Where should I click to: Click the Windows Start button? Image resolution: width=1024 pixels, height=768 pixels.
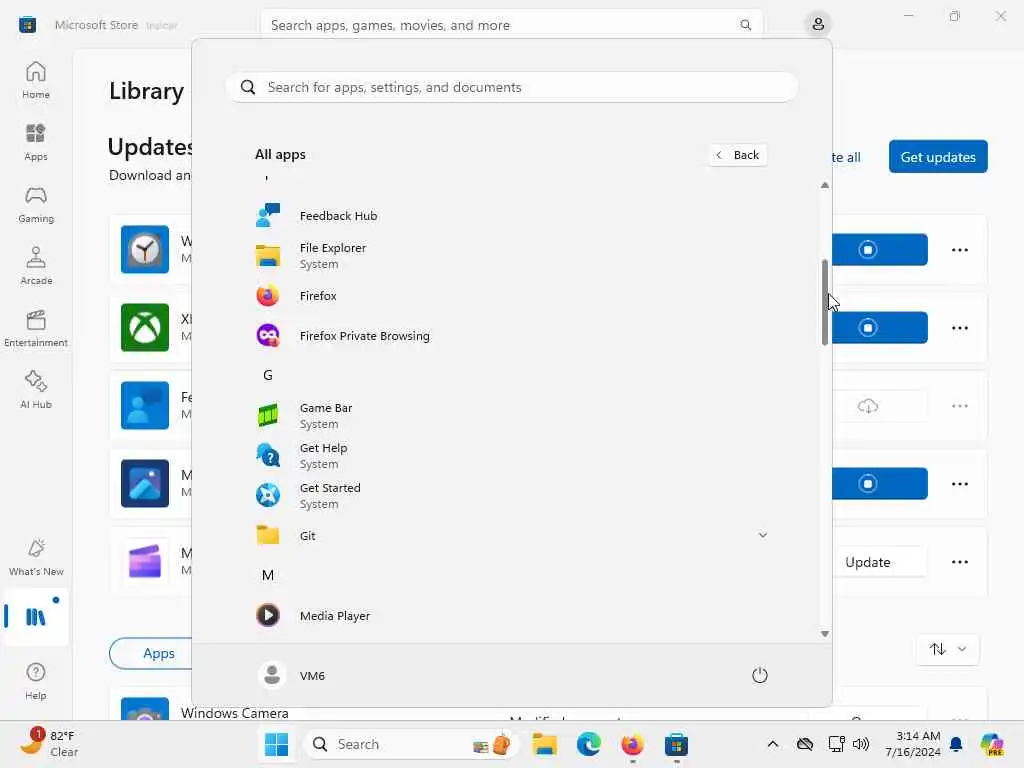point(277,744)
